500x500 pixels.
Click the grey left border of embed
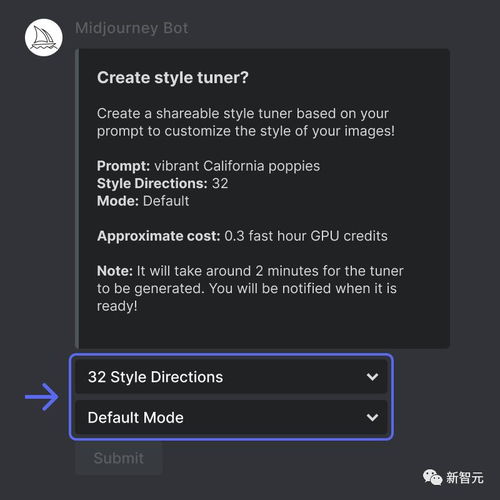(77, 199)
